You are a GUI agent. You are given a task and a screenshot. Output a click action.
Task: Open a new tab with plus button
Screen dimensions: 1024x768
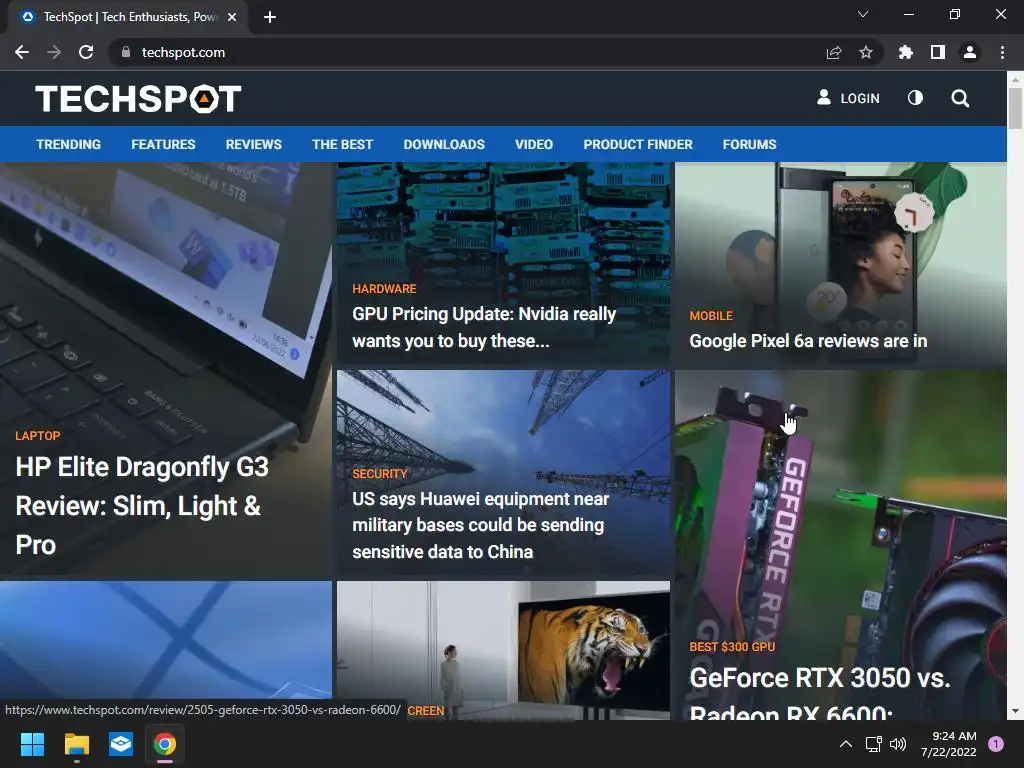pyautogui.click(x=270, y=18)
